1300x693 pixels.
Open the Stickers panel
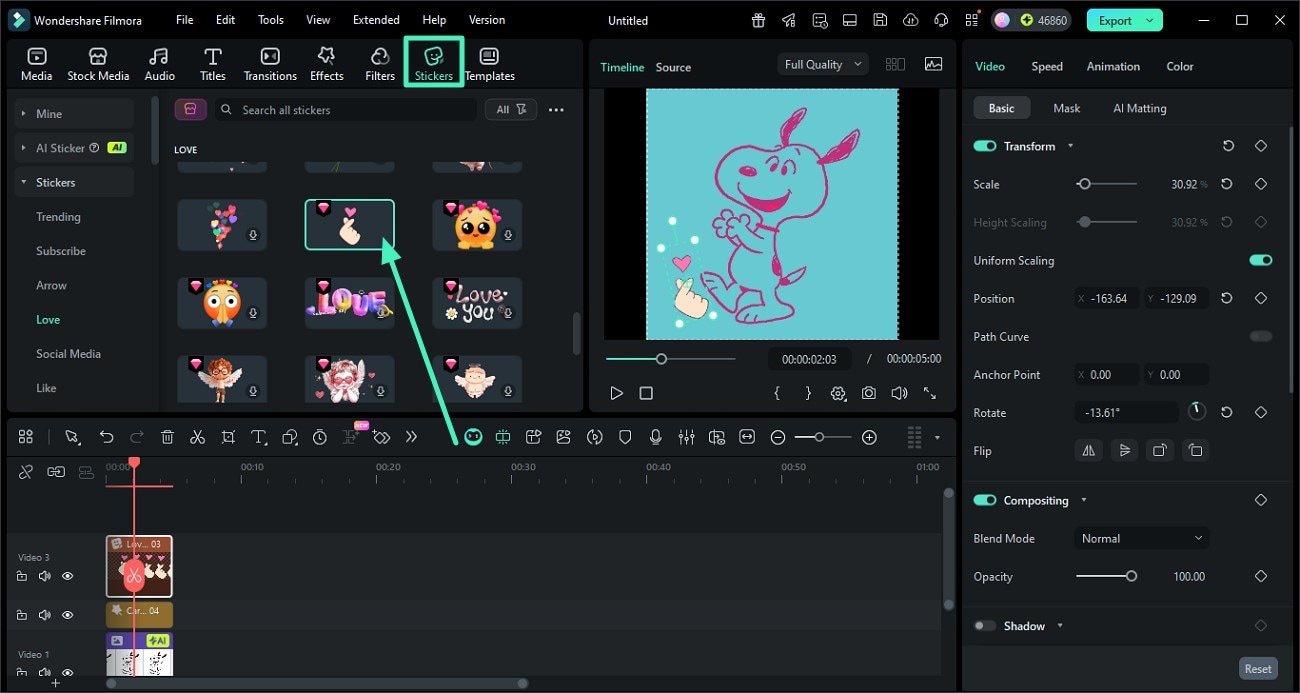coord(433,62)
